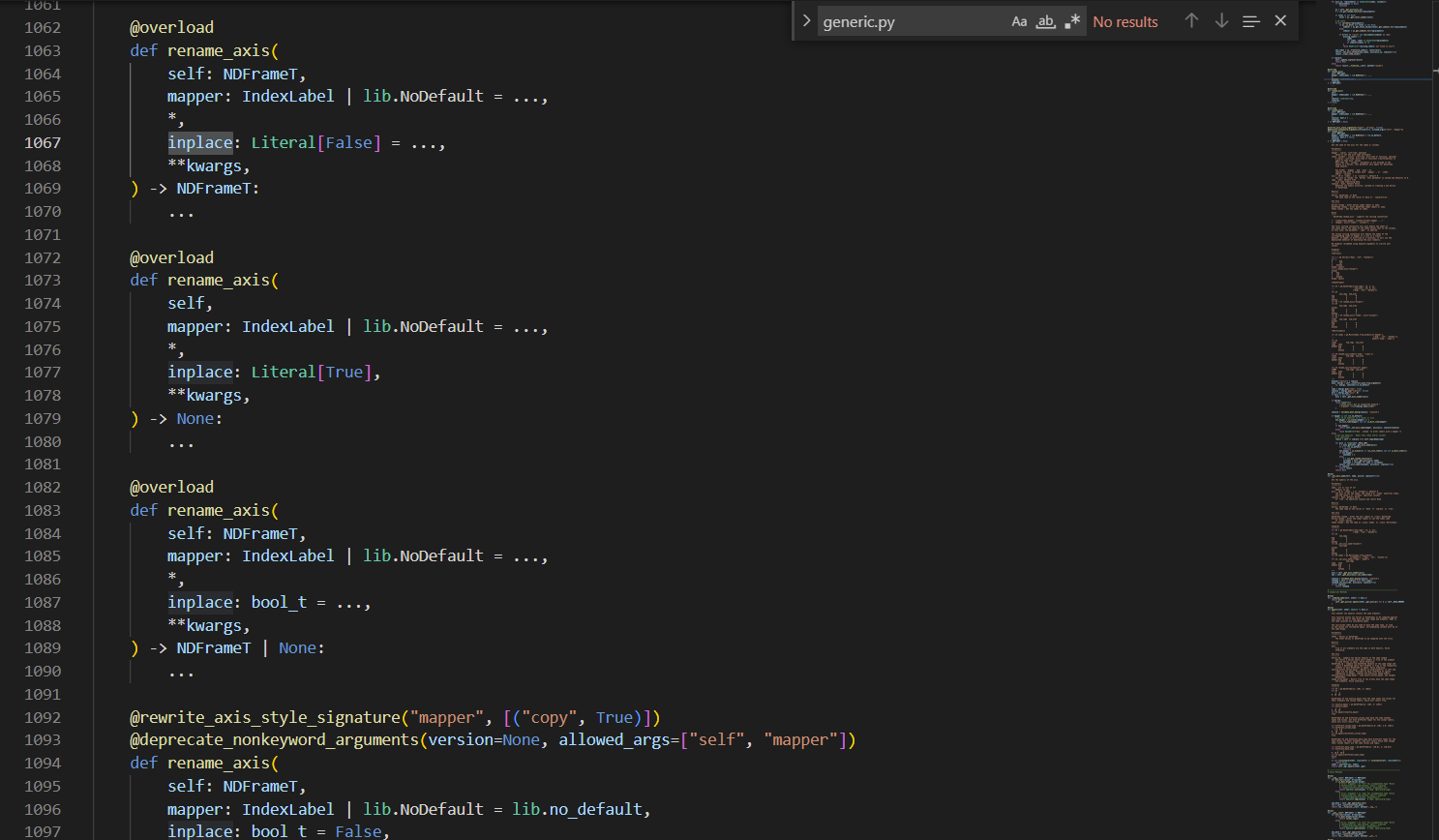
Task: Click line number 1082
Action: pyautogui.click(x=43, y=487)
